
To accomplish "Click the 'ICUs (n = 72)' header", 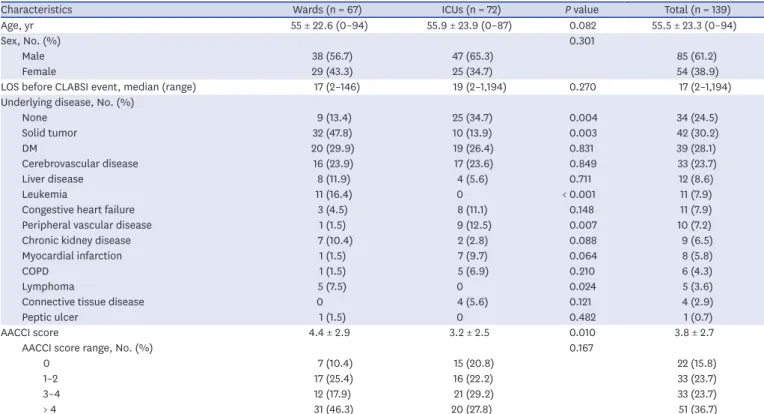I will 471,10.
